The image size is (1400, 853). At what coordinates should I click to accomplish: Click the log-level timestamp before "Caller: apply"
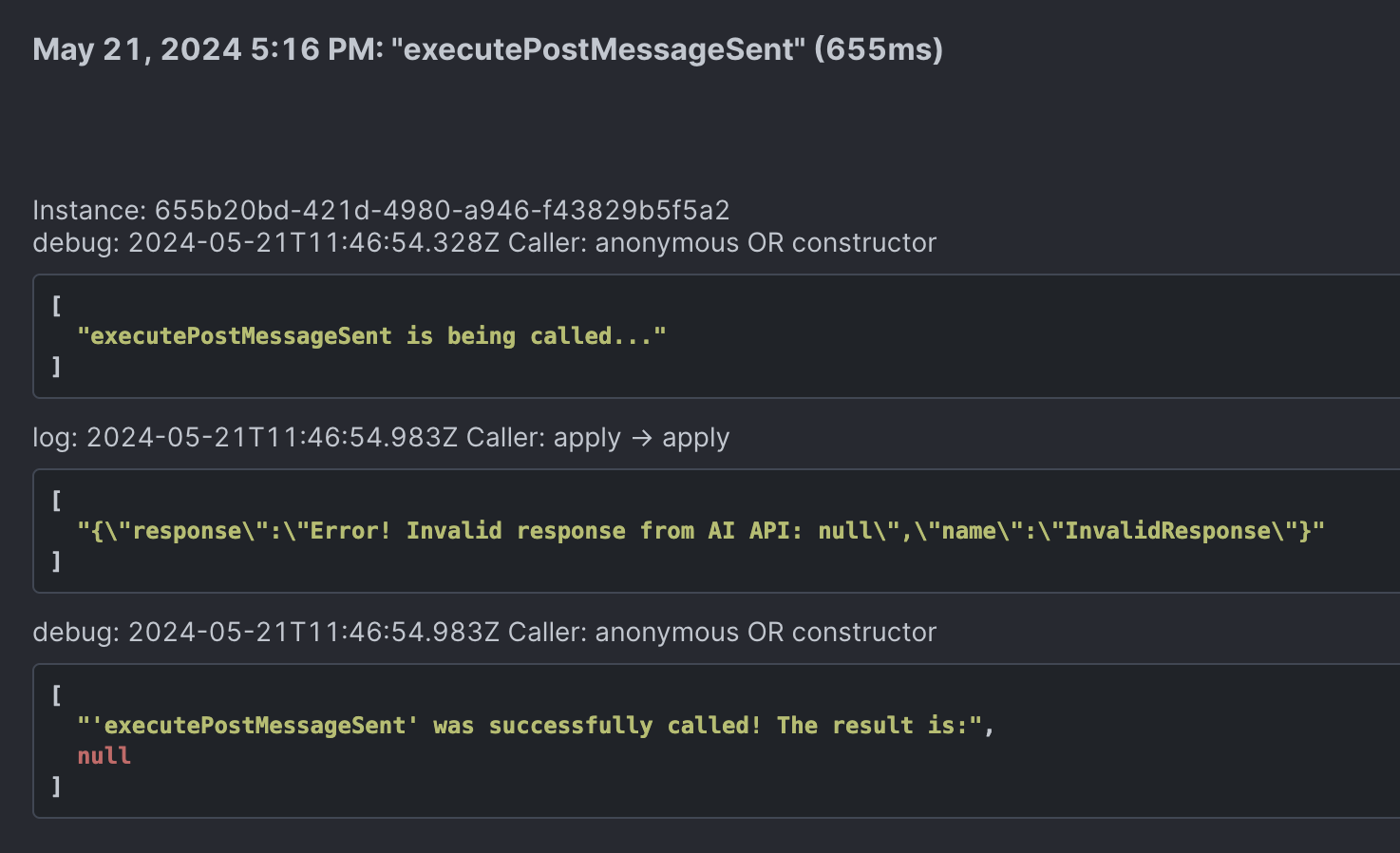[x=272, y=438]
